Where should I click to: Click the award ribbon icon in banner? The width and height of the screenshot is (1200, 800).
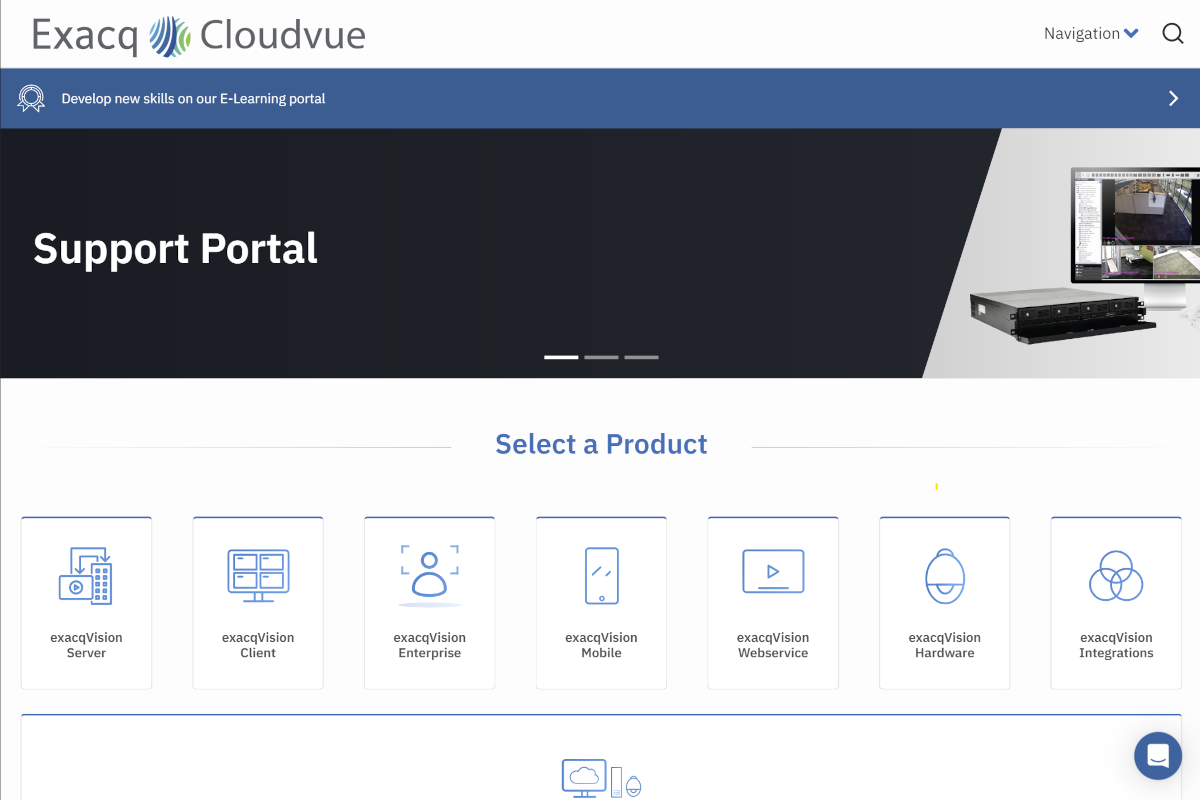tap(32, 98)
